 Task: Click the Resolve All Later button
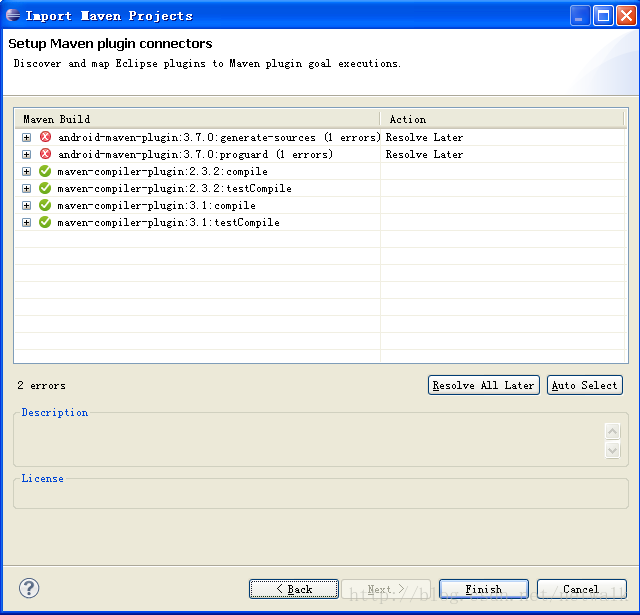click(484, 385)
